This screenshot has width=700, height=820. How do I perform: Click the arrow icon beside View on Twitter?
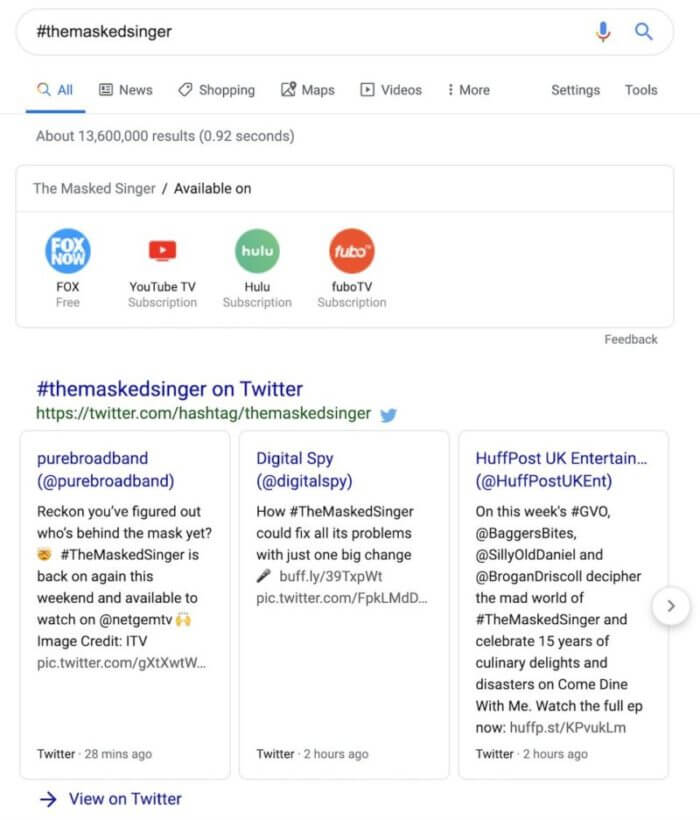pyautogui.click(x=49, y=799)
